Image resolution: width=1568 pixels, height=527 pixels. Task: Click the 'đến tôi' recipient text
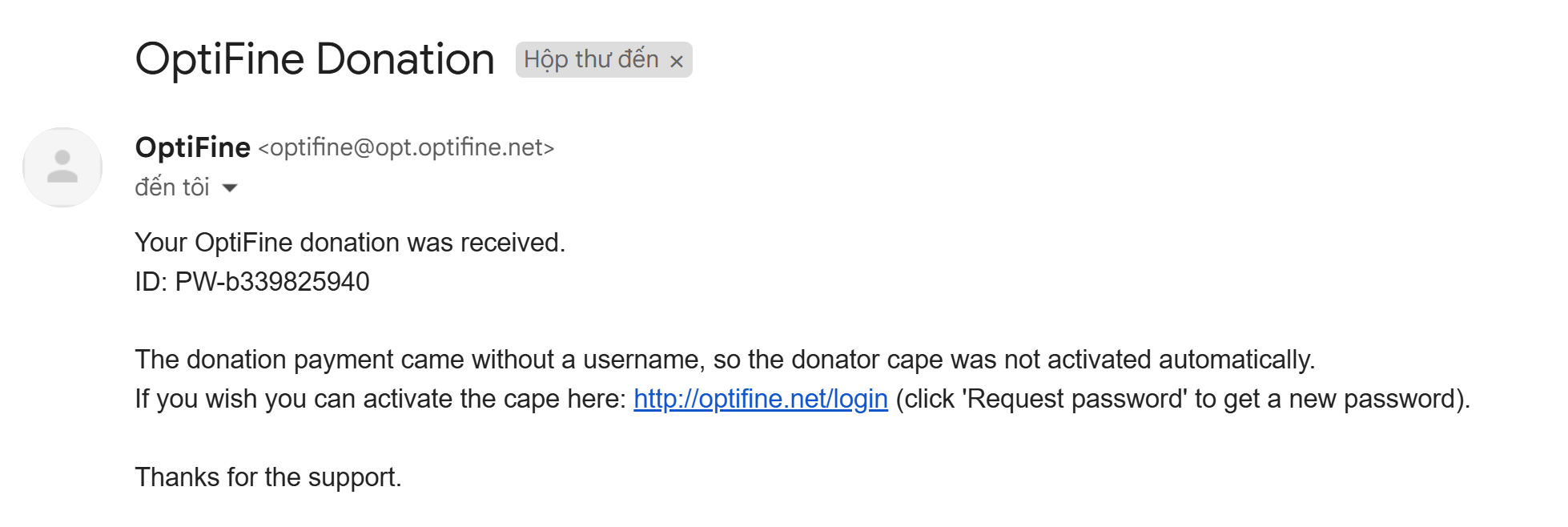click(172, 187)
